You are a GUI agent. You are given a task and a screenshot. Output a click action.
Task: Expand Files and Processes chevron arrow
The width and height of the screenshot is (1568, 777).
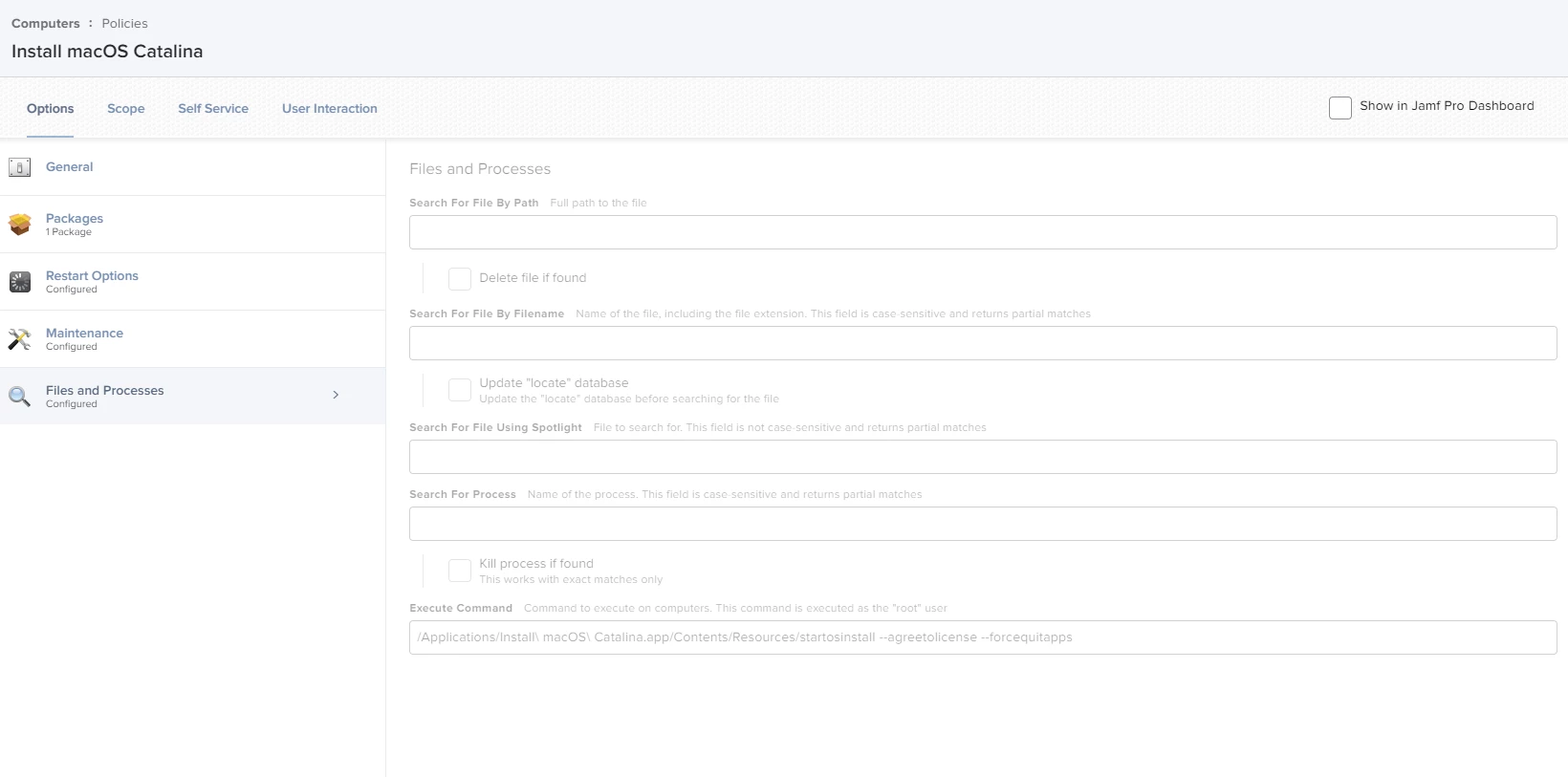coord(336,395)
